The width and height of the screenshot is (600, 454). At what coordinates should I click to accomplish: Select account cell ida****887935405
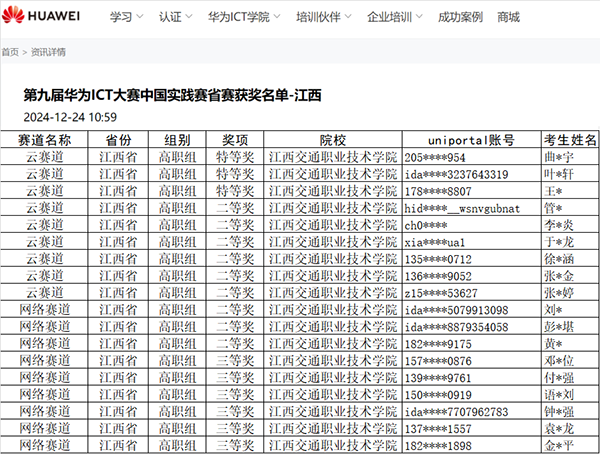click(472, 327)
